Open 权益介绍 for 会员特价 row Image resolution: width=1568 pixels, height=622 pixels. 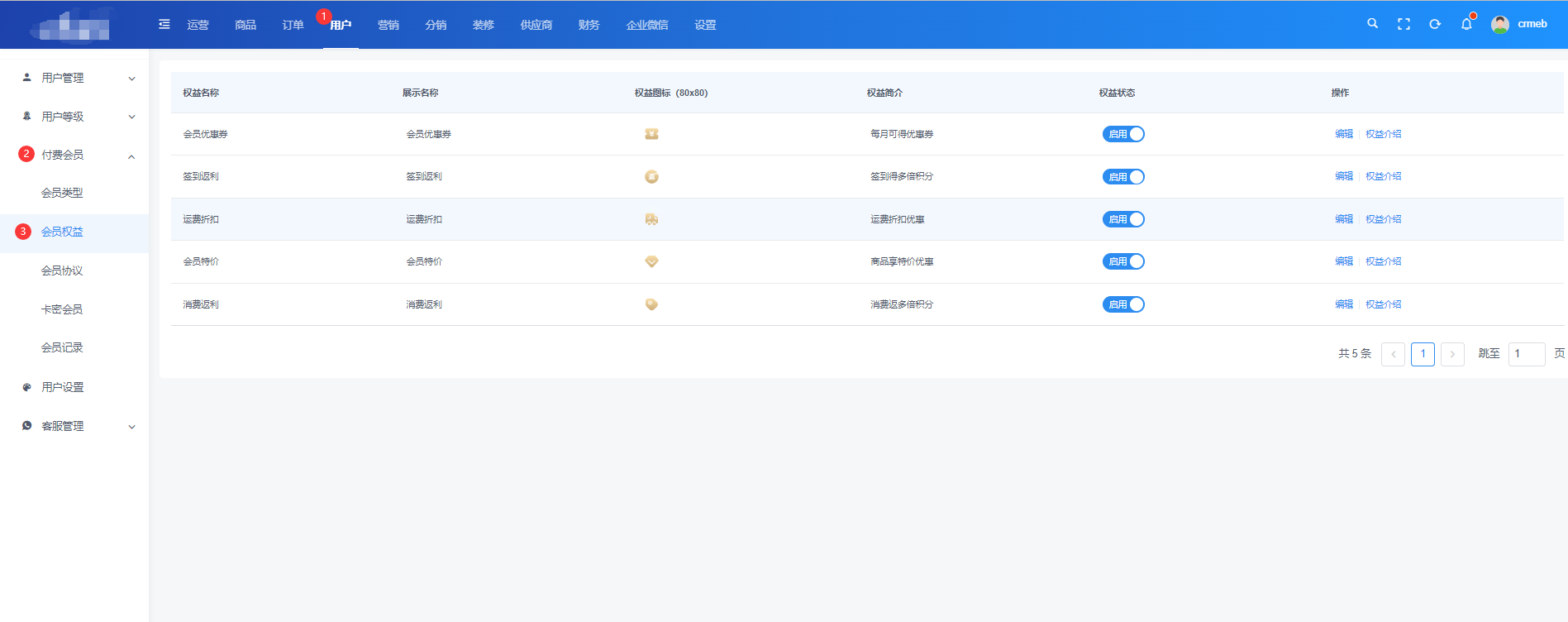1383,261
